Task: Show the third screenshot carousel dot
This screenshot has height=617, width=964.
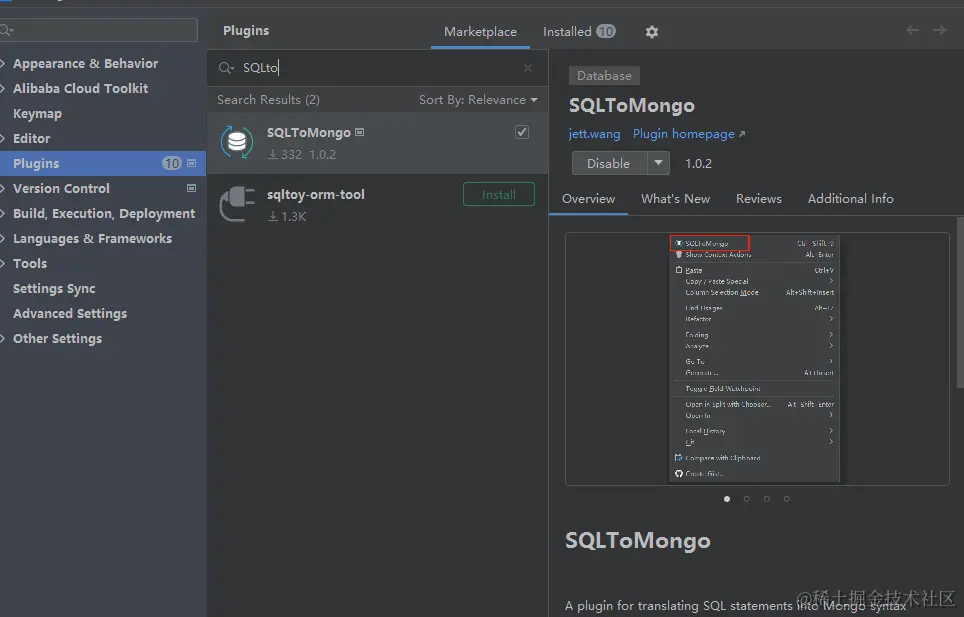Action: pos(767,499)
